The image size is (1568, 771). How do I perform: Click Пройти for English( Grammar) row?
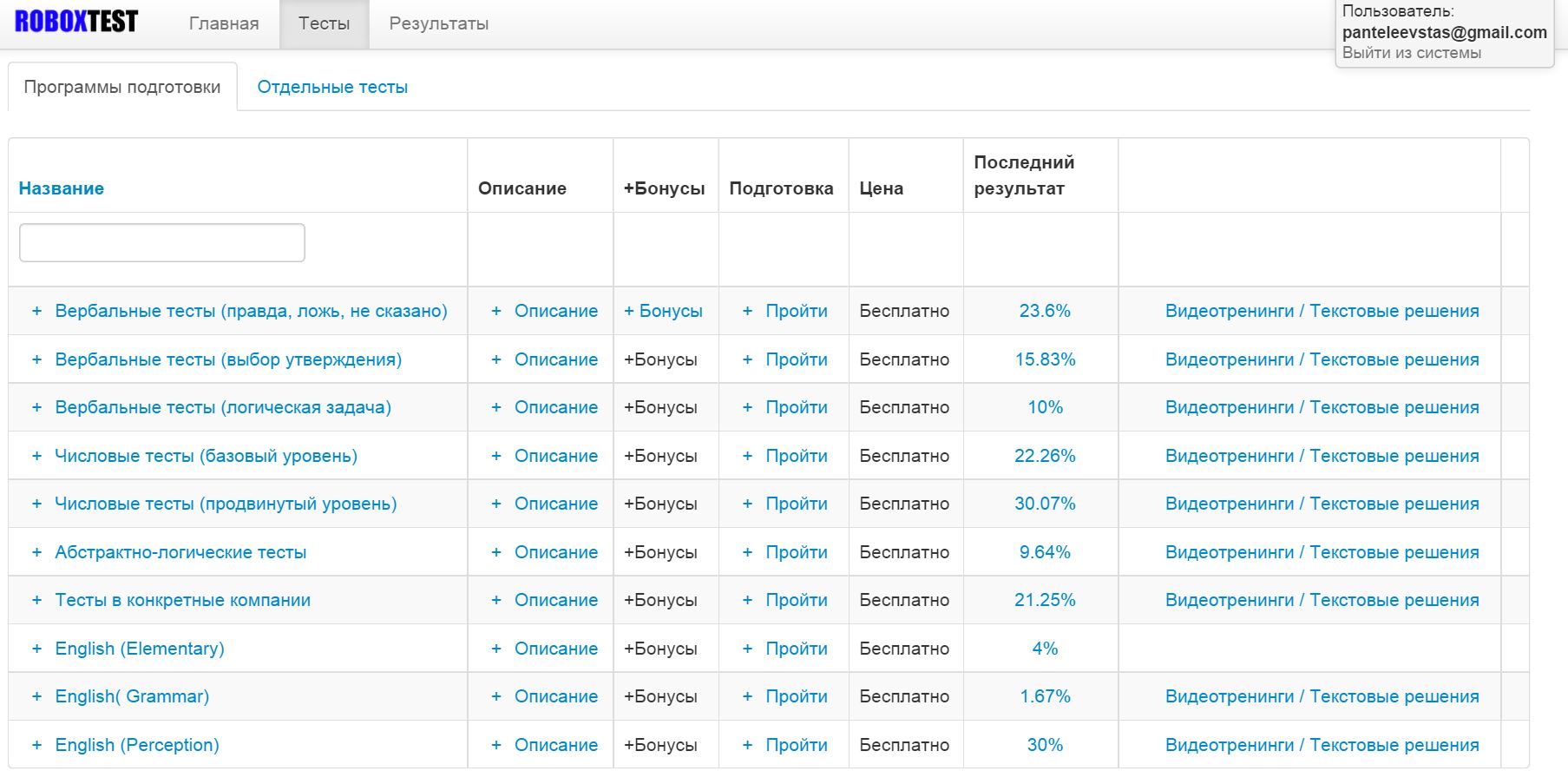(x=796, y=696)
